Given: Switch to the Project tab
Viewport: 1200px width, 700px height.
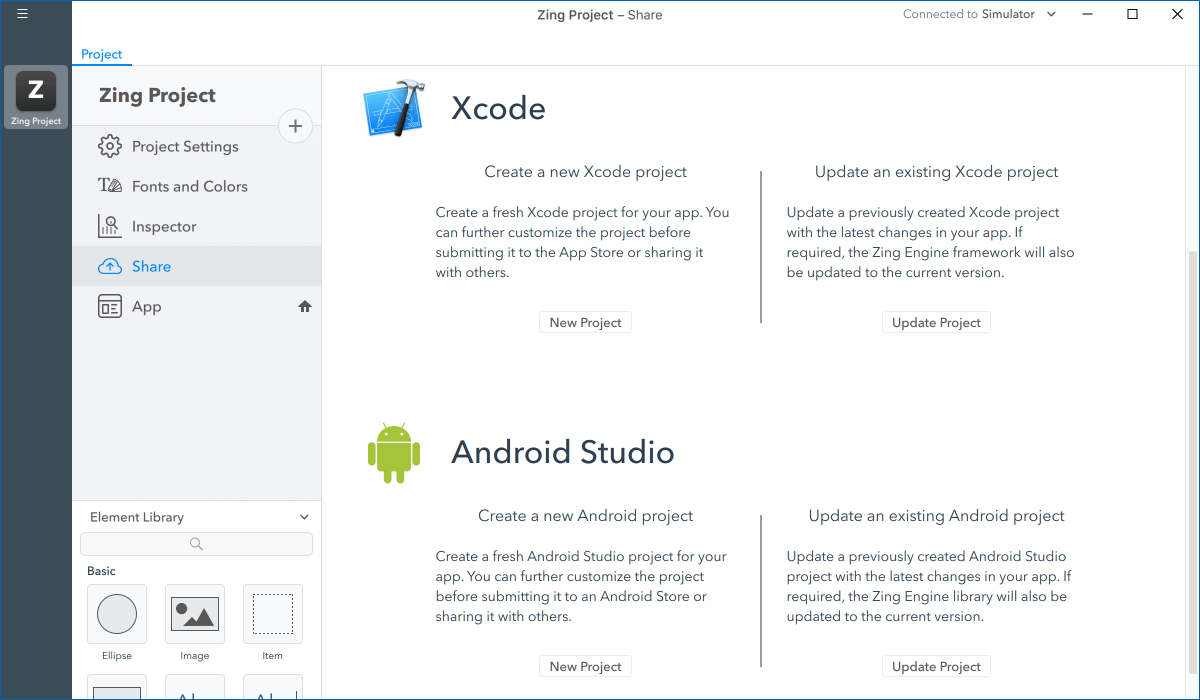Looking at the screenshot, I should [x=102, y=54].
